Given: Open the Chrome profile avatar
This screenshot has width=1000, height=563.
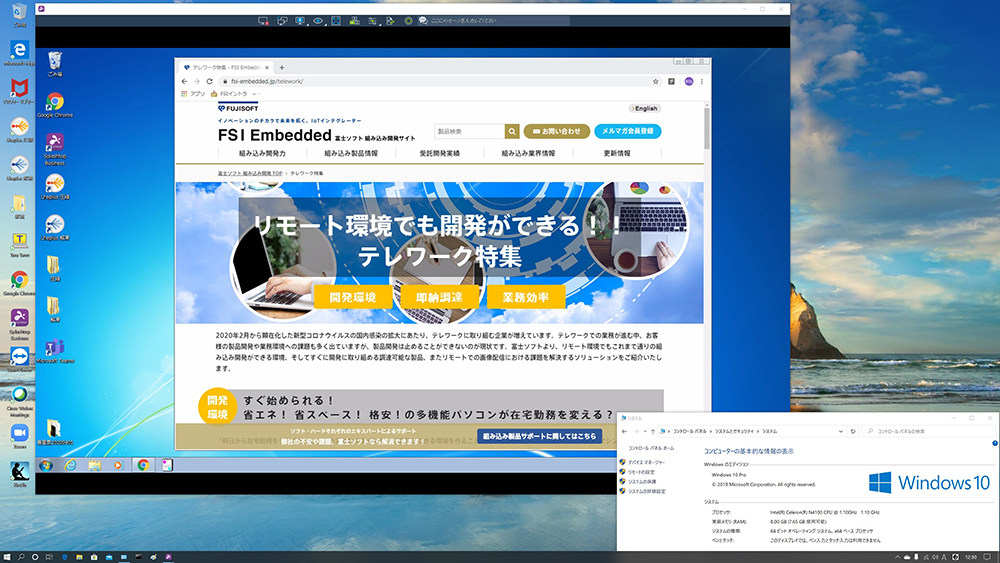Looking at the screenshot, I should [x=689, y=82].
